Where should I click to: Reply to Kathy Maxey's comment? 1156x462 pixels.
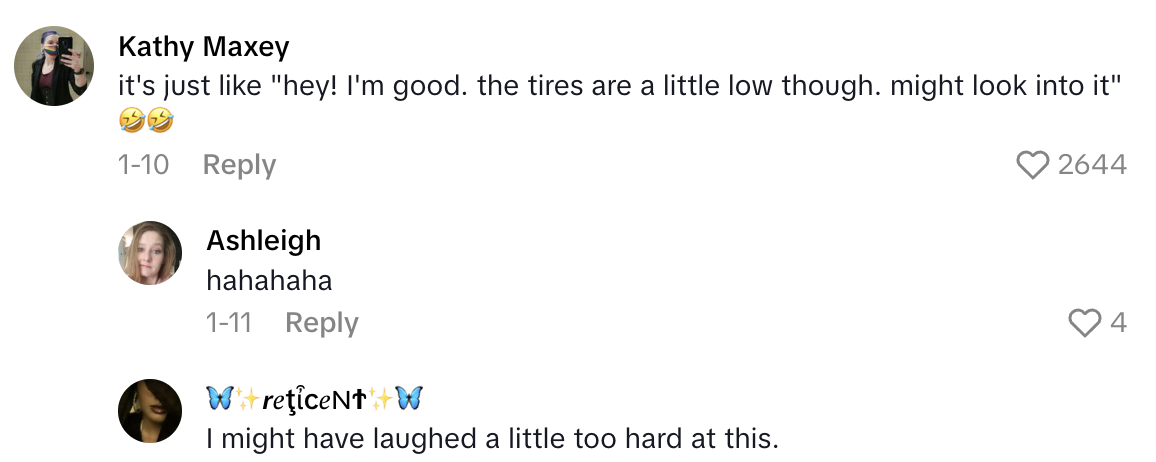[x=239, y=165]
